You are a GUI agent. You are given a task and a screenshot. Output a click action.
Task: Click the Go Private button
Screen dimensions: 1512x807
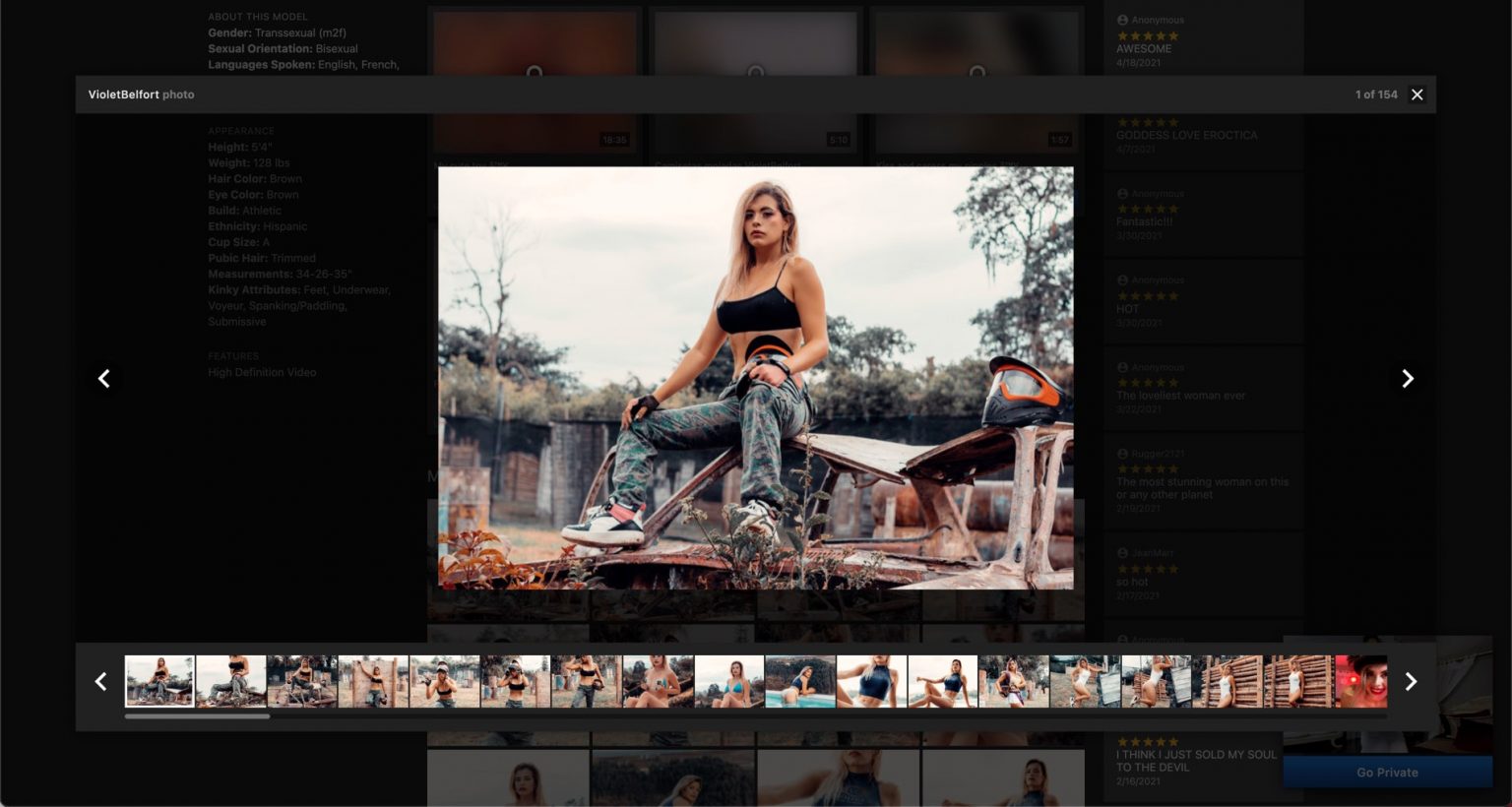coord(1387,773)
